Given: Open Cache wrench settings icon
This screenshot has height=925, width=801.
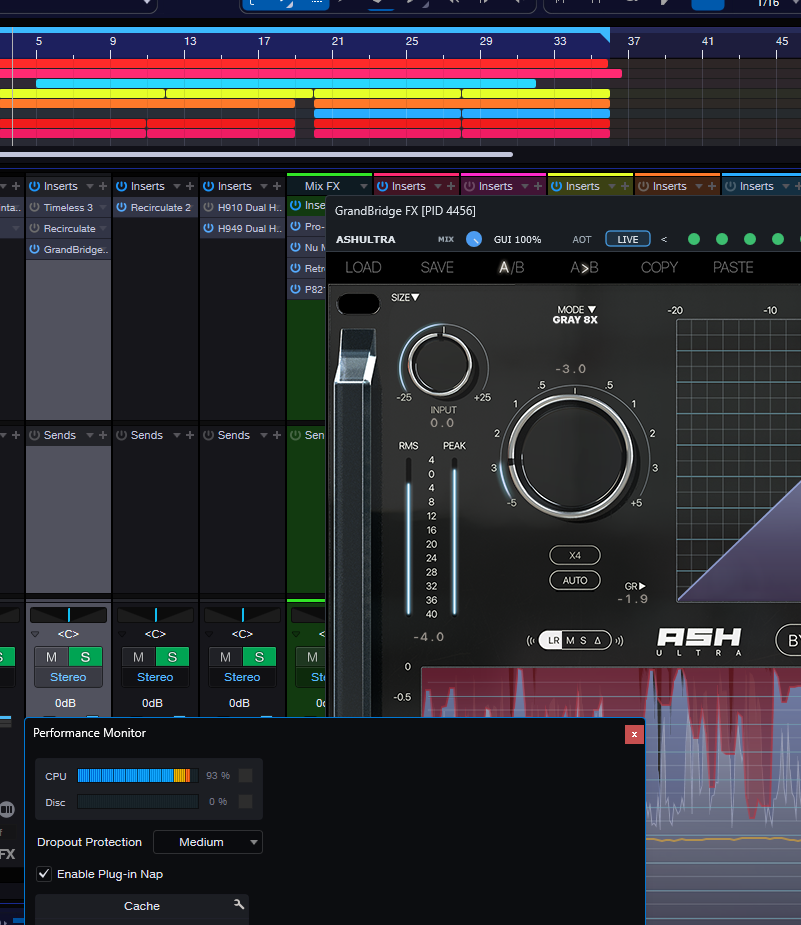Looking at the screenshot, I should (x=239, y=904).
